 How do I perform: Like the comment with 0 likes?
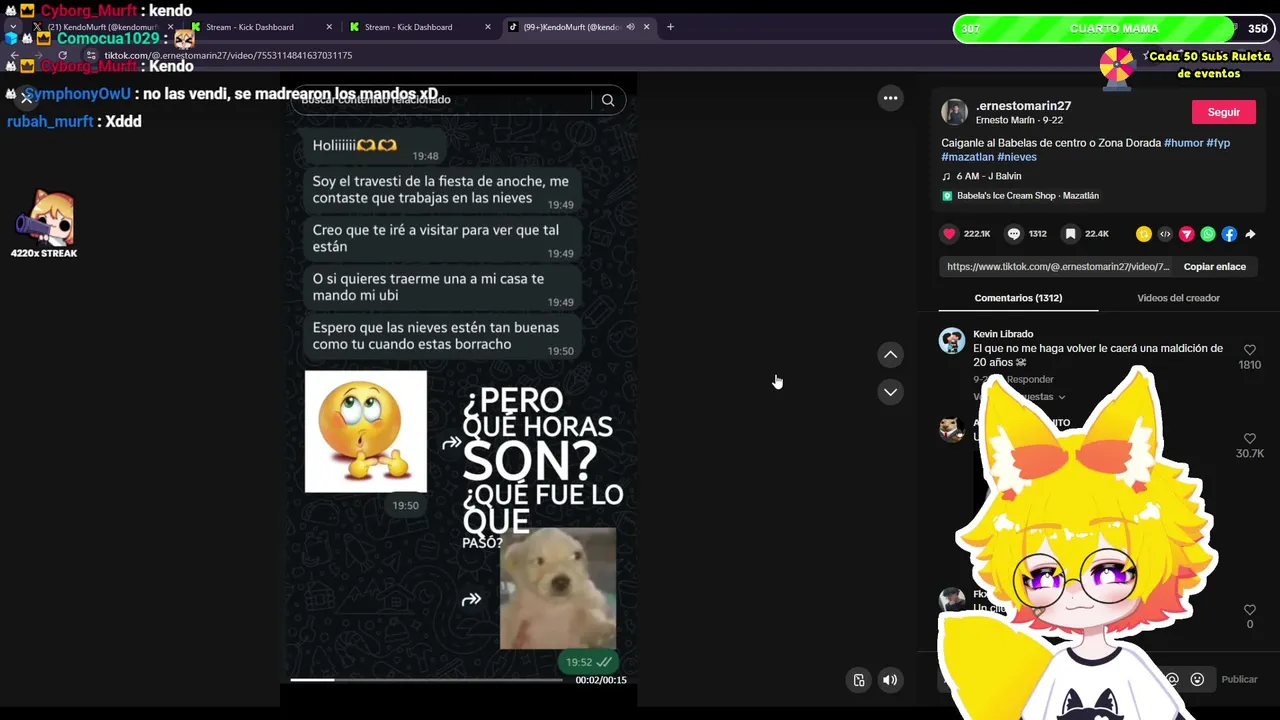[x=1249, y=610]
